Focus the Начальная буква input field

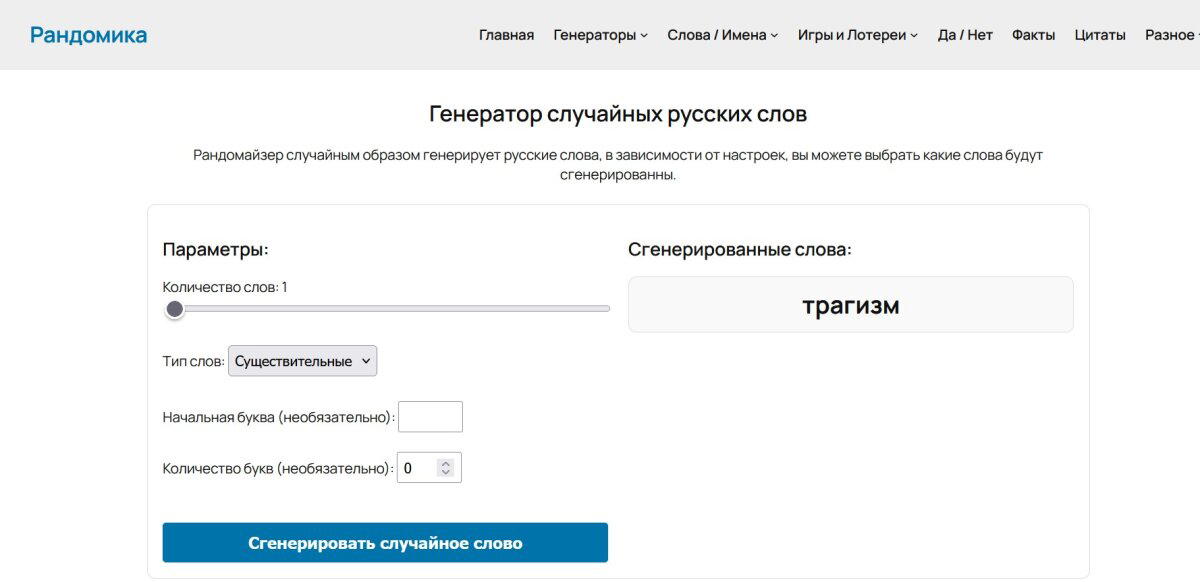pos(430,417)
